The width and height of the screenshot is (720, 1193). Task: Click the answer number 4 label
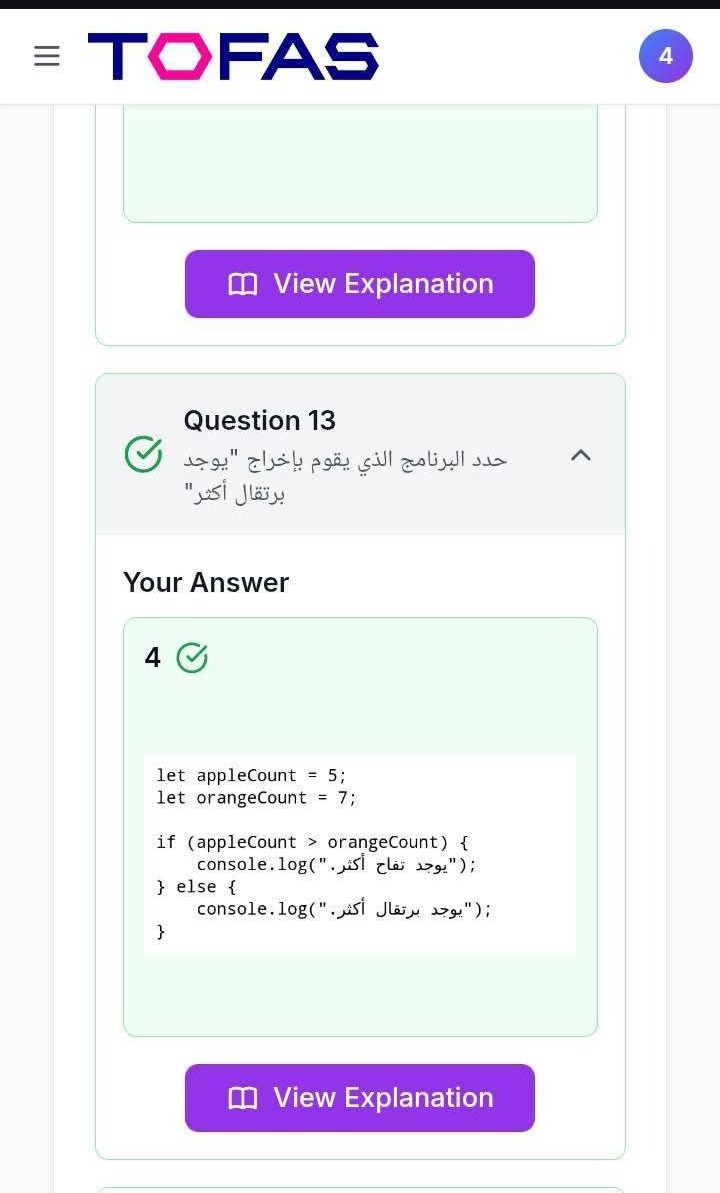(x=152, y=657)
